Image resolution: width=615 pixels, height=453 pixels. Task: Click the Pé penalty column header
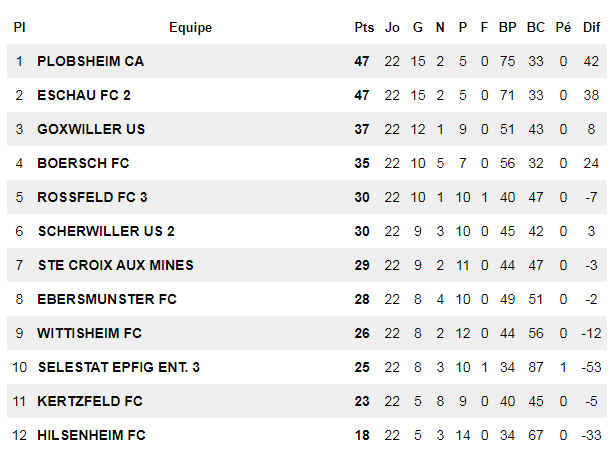[563, 27]
